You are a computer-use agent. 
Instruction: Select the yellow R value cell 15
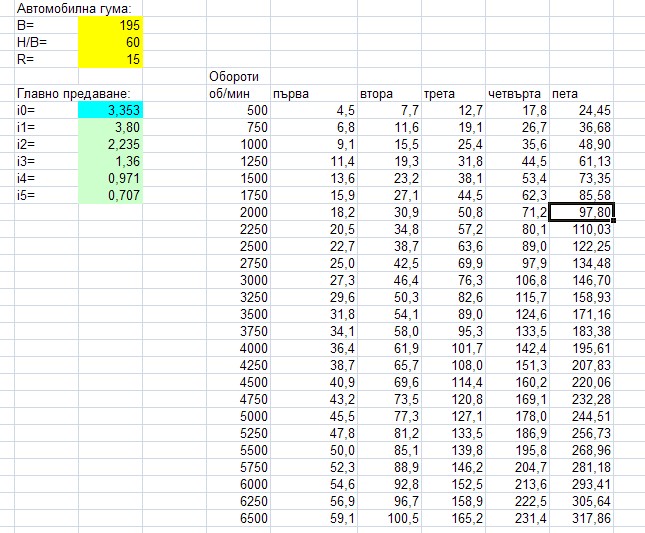[110, 59]
